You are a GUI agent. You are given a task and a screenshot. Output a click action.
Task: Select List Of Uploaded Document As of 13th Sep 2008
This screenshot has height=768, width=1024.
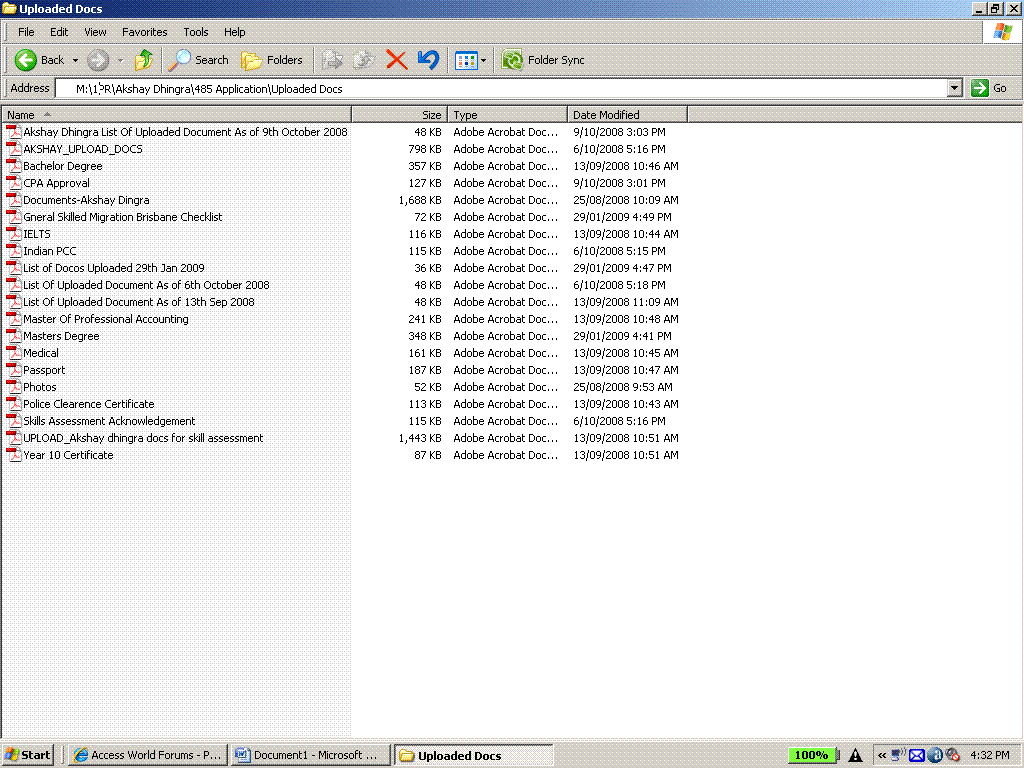(x=139, y=302)
